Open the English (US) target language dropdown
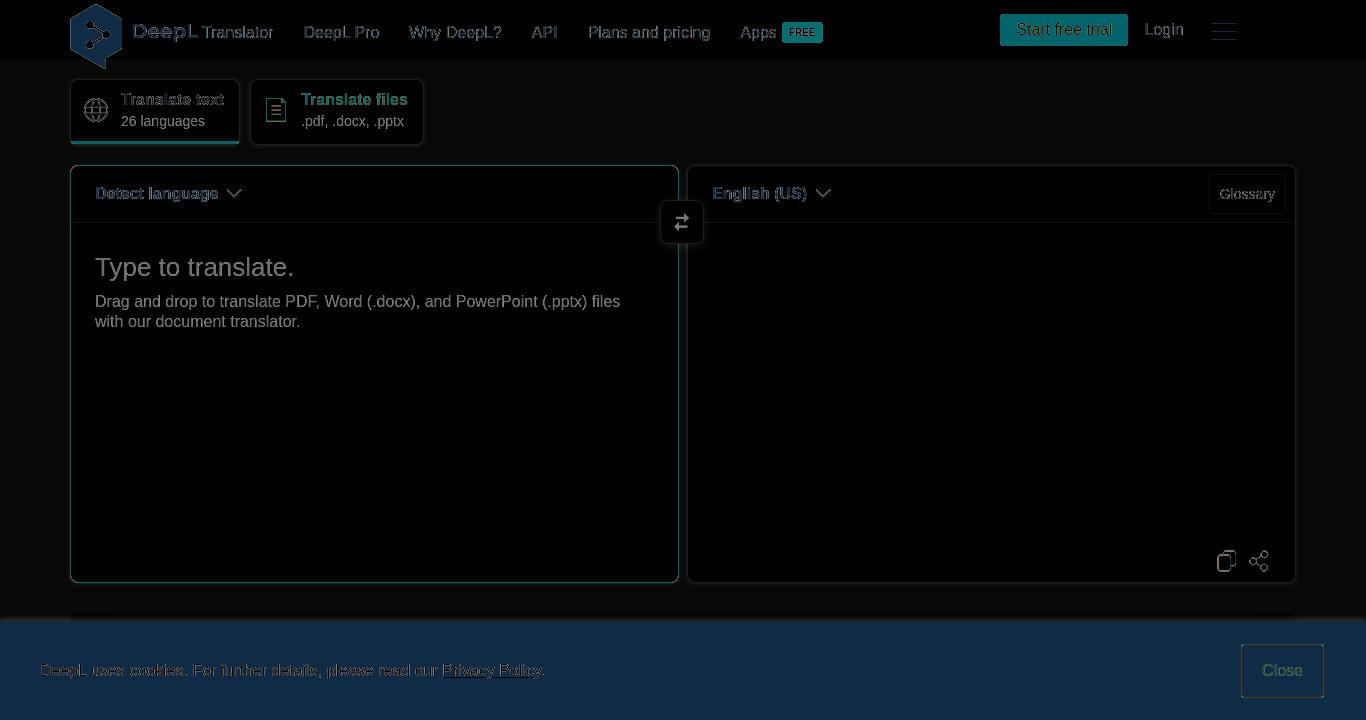Image resolution: width=1366 pixels, height=720 pixels. click(x=771, y=193)
